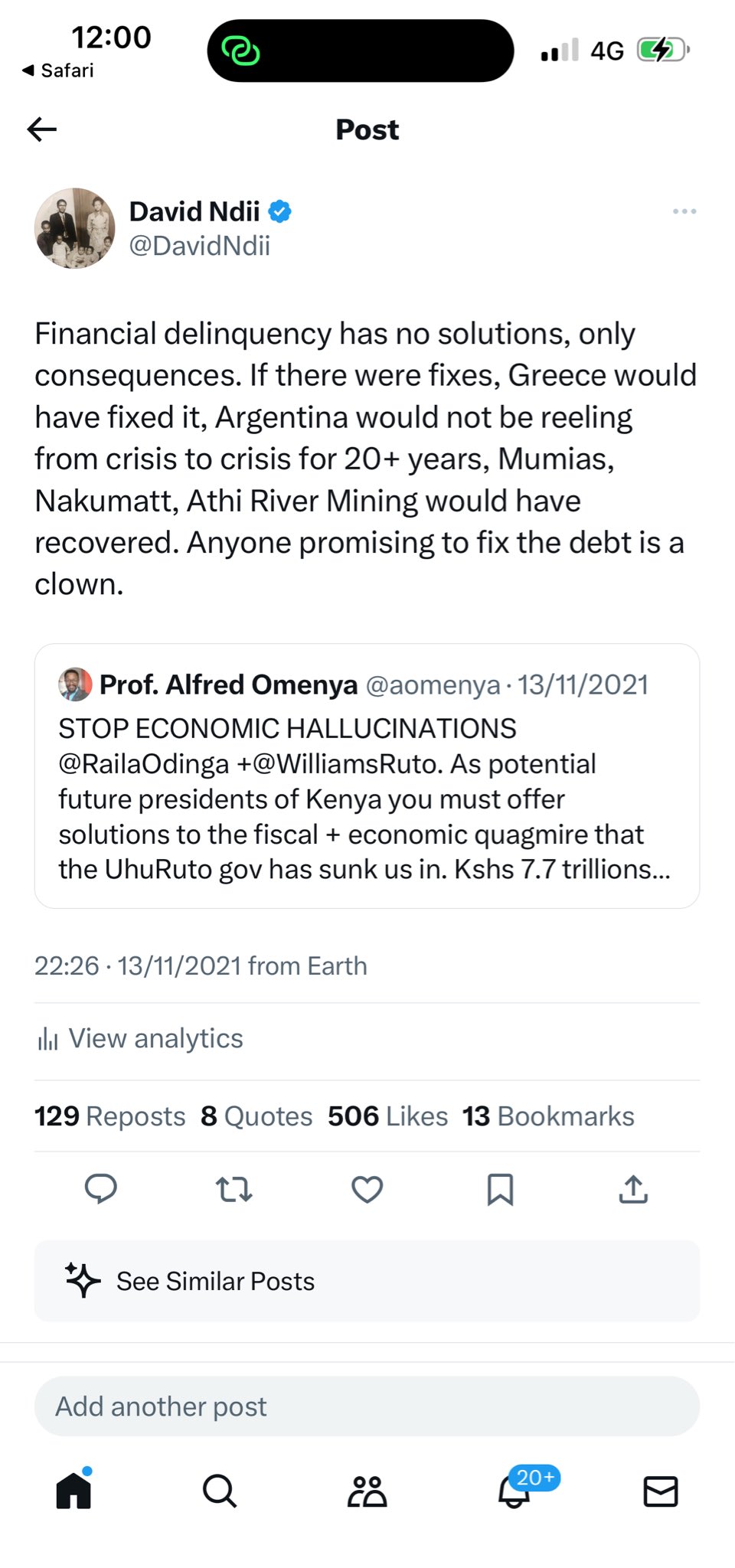Screen dimensions: 735x1568
Task: Open David Ndii's profile picture
Action: pos(74,228)
